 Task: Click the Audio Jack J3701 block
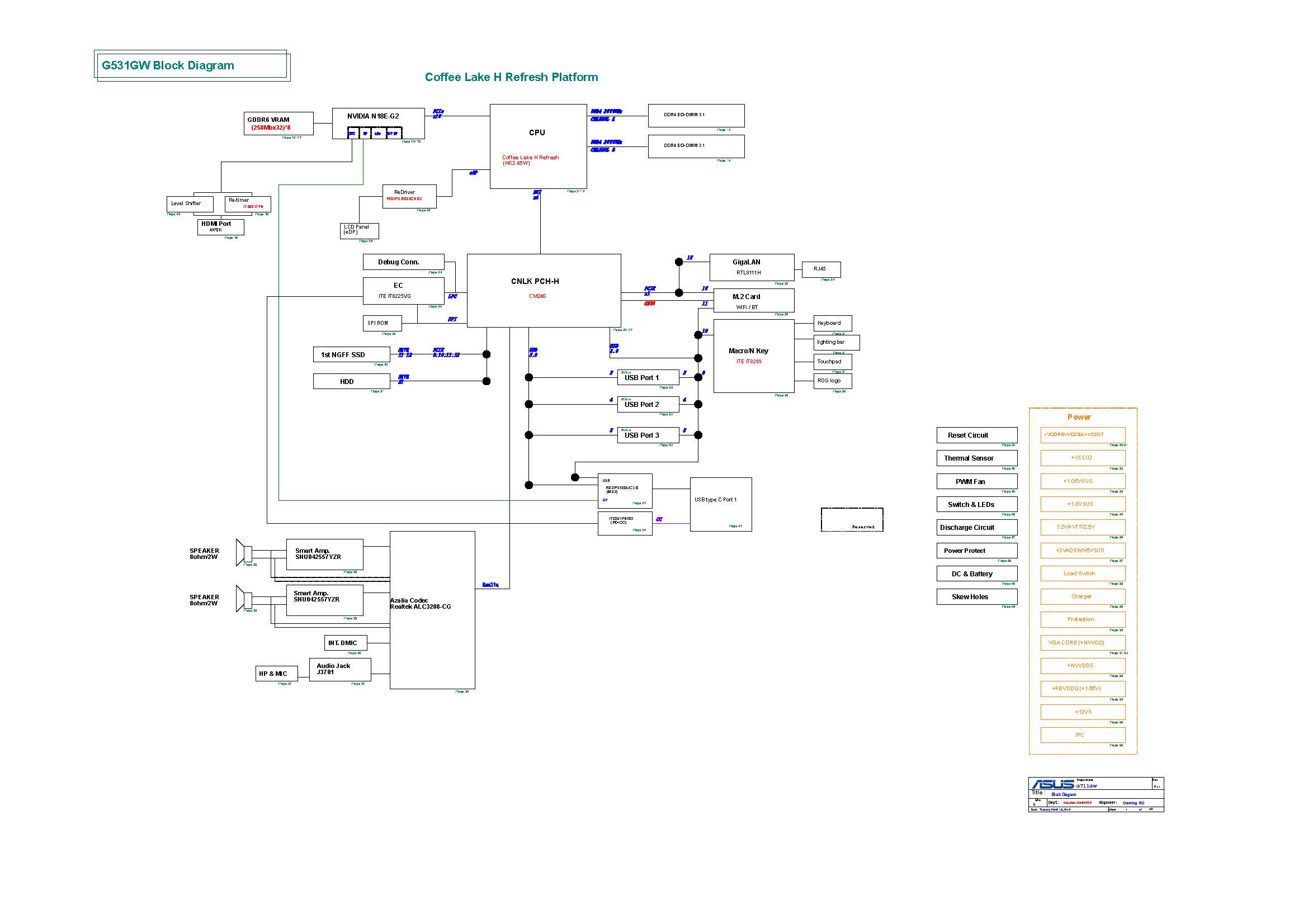pyautogui.click(x=340, y=670)
